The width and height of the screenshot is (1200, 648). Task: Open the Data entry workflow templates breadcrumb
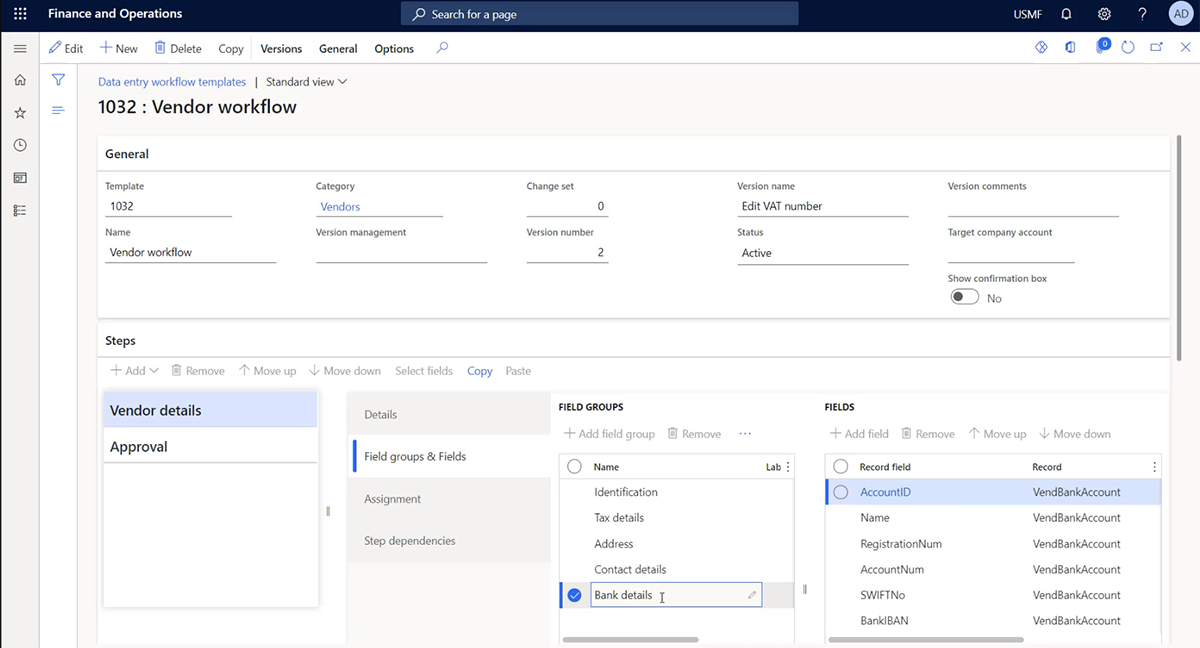pos(171,81)
